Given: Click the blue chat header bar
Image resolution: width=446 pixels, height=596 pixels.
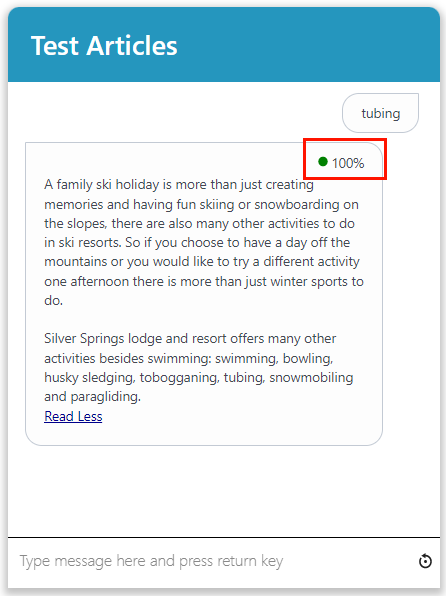Looking at the screenshot, I should pos(224,44).
